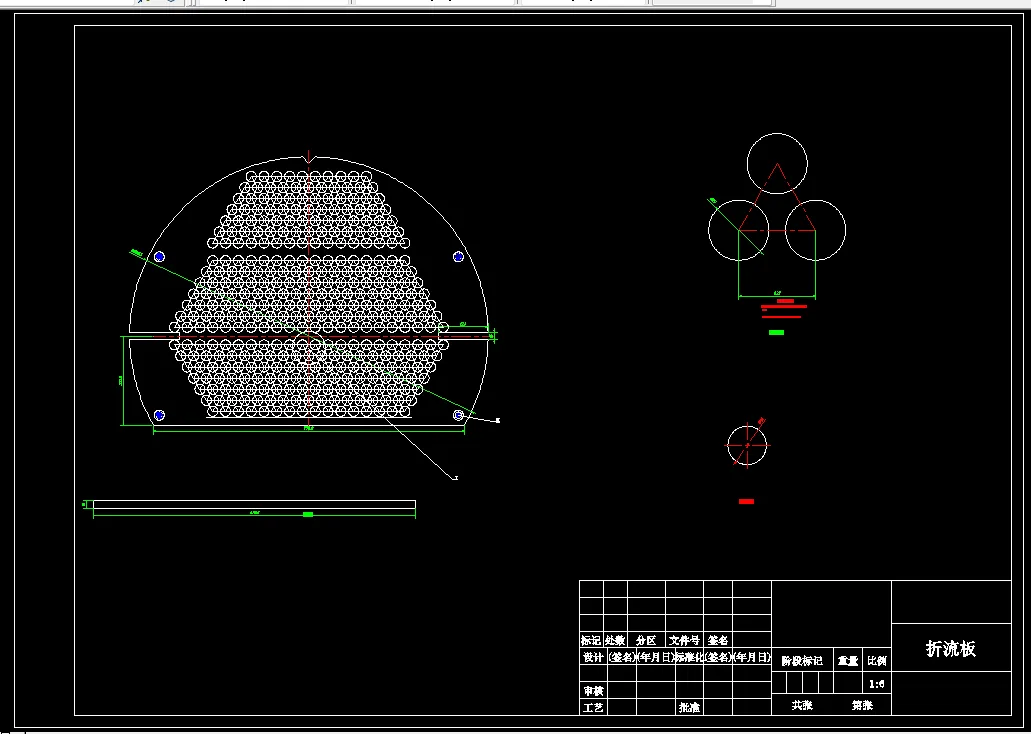Select the lower-right blue bolt hole

point(458,415)
